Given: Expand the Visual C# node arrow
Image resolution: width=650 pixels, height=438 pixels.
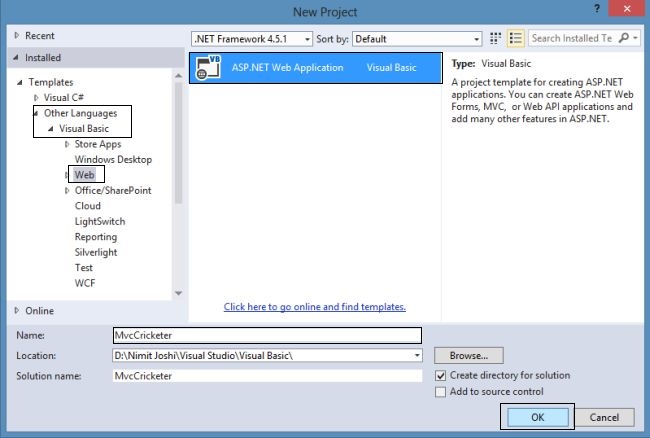Looking at the screenshot, I should coord(36,98).
